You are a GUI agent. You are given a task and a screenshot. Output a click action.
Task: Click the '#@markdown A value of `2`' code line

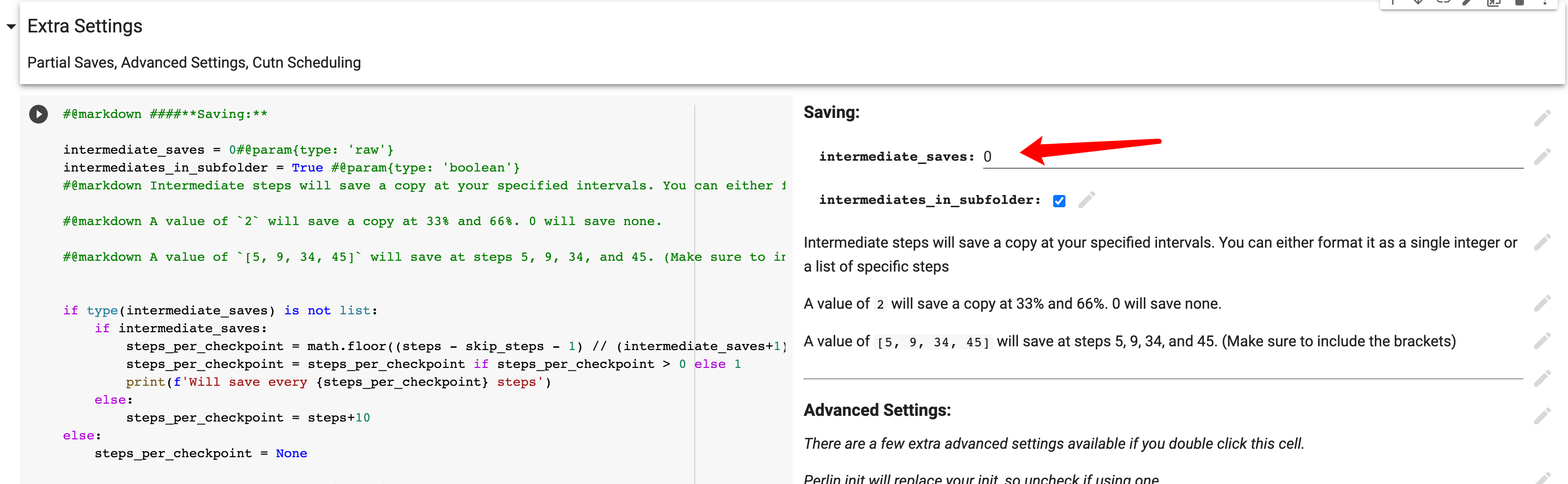[x=362, y=222]
